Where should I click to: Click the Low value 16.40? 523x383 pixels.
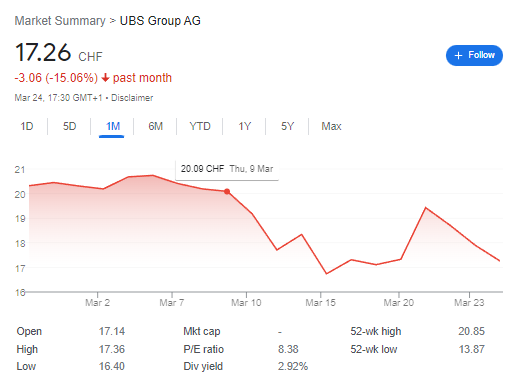coord(112,366)
